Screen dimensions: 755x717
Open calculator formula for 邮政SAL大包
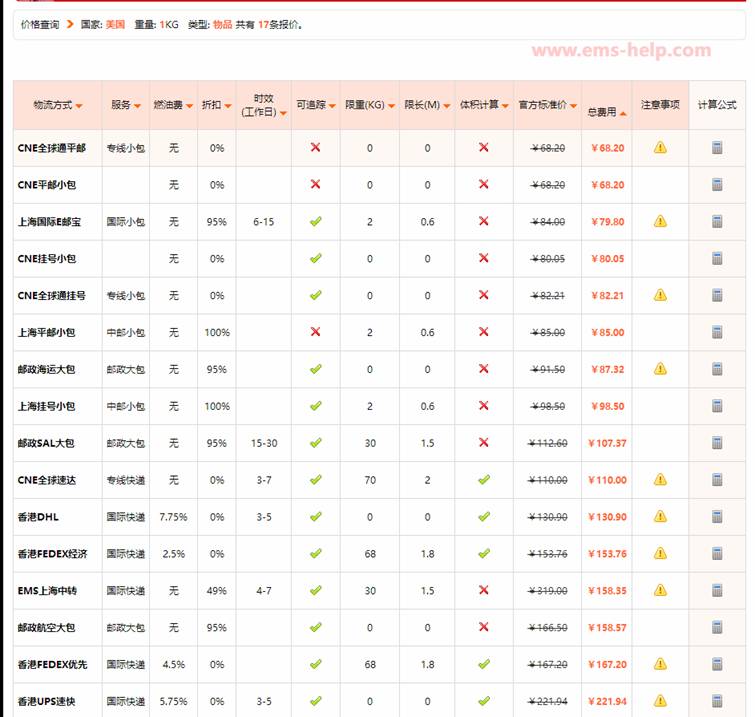pos(717,443)
